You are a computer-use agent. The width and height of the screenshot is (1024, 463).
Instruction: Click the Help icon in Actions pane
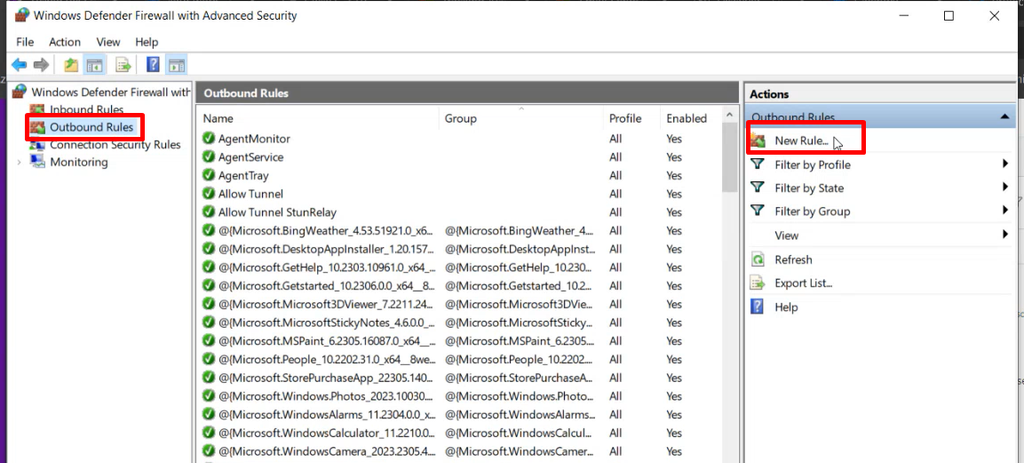[758, 306]
